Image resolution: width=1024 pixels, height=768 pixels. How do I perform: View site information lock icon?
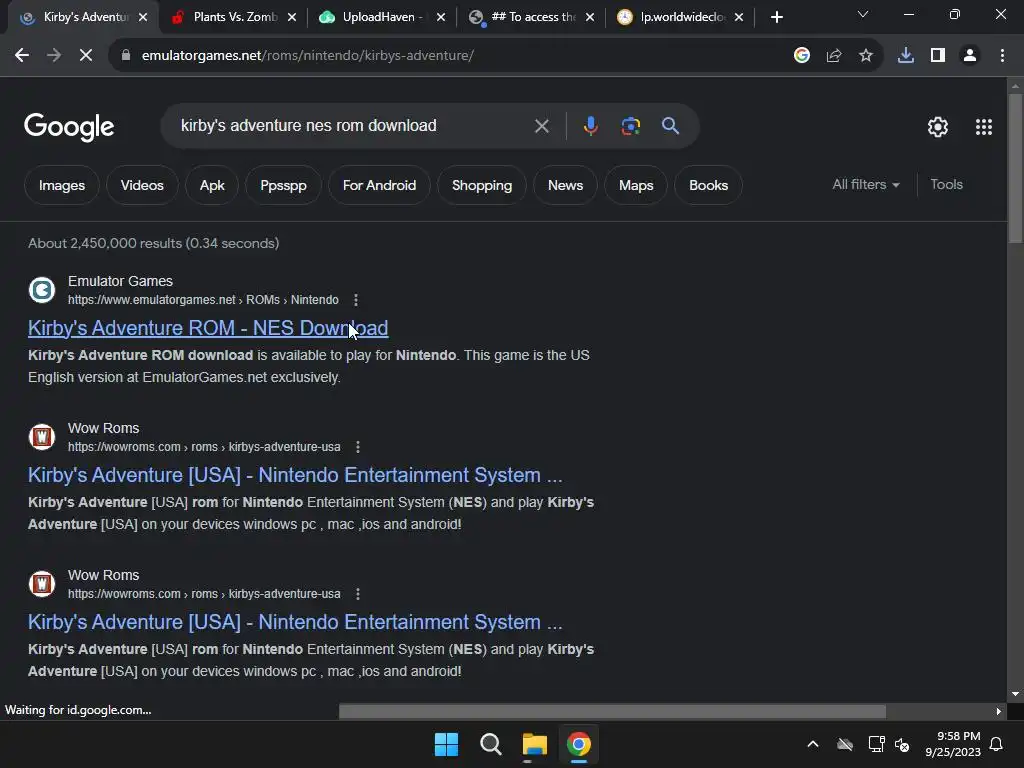pos(125,56)
